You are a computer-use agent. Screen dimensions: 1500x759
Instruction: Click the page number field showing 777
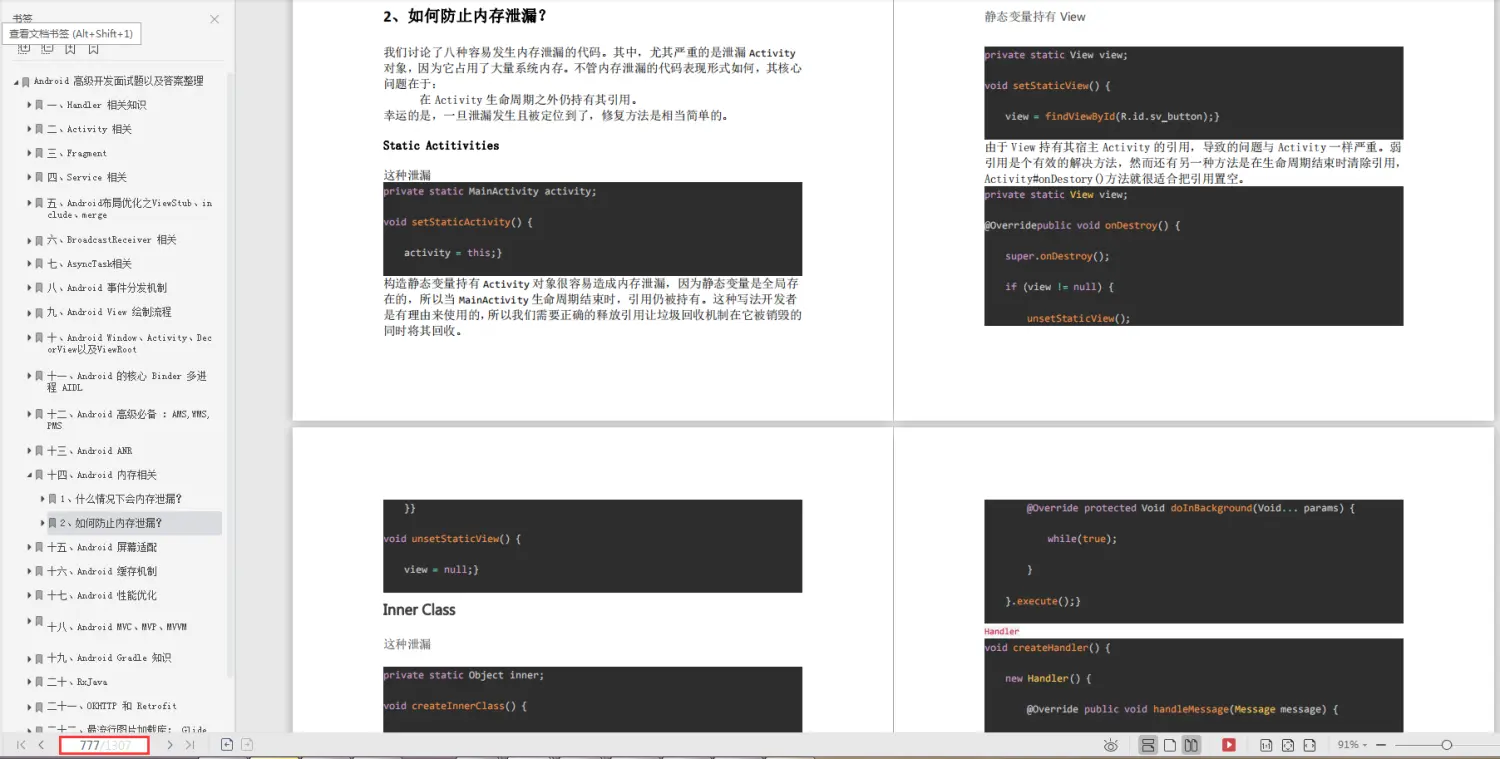(x=104, y=745)
